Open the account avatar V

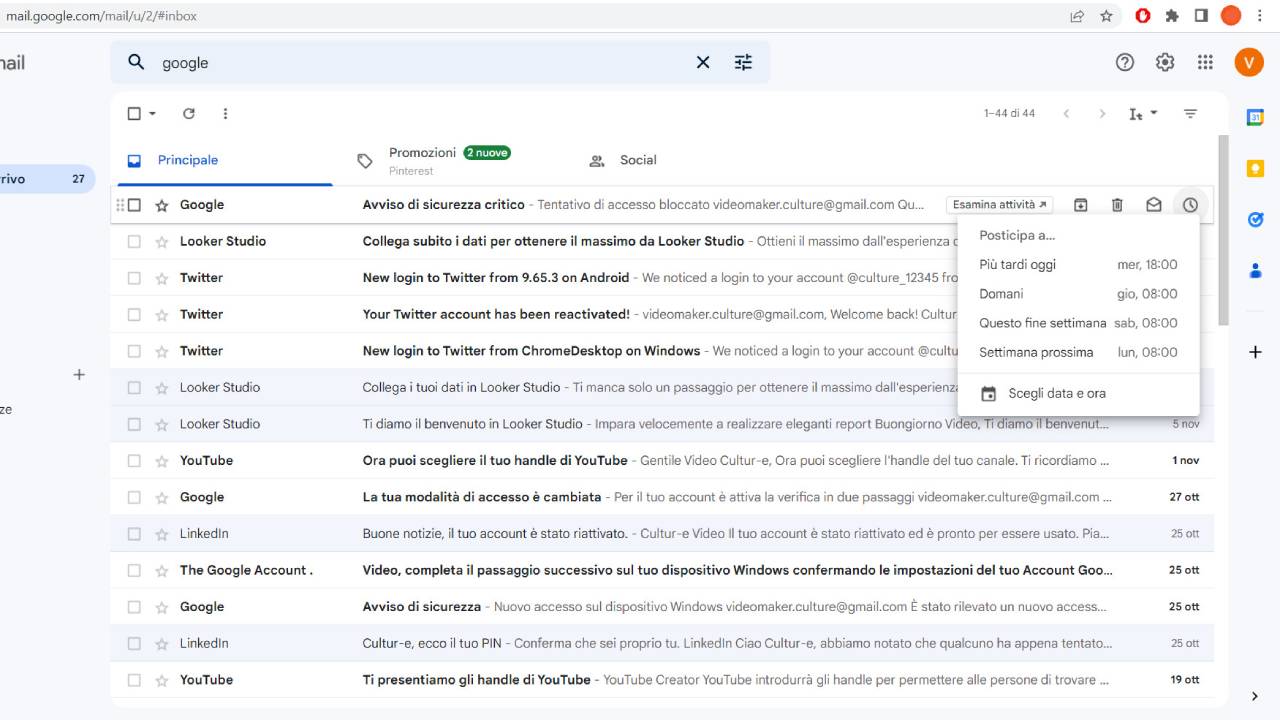click(1249, 62)
